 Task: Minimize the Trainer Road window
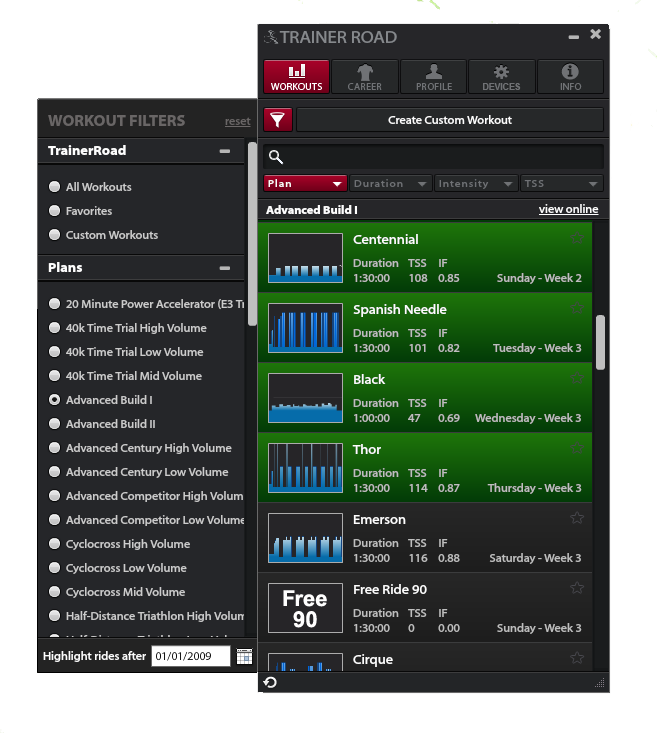(574, 37)
